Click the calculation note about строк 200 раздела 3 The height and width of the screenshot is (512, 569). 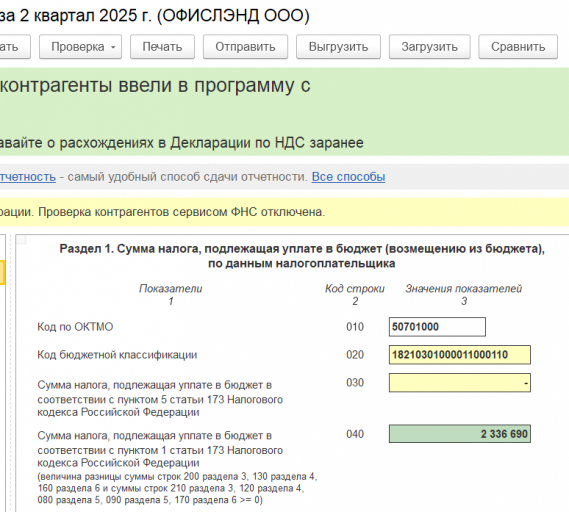pos(177,488)
